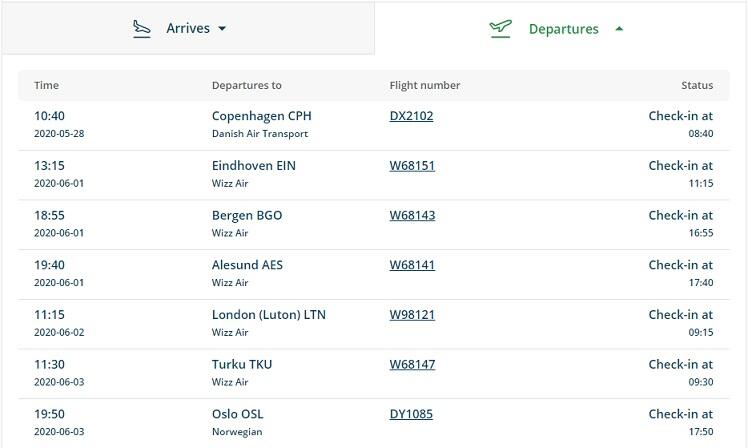
Task: Select the Bergen BGO destination row
Action: tap(374, 225)
